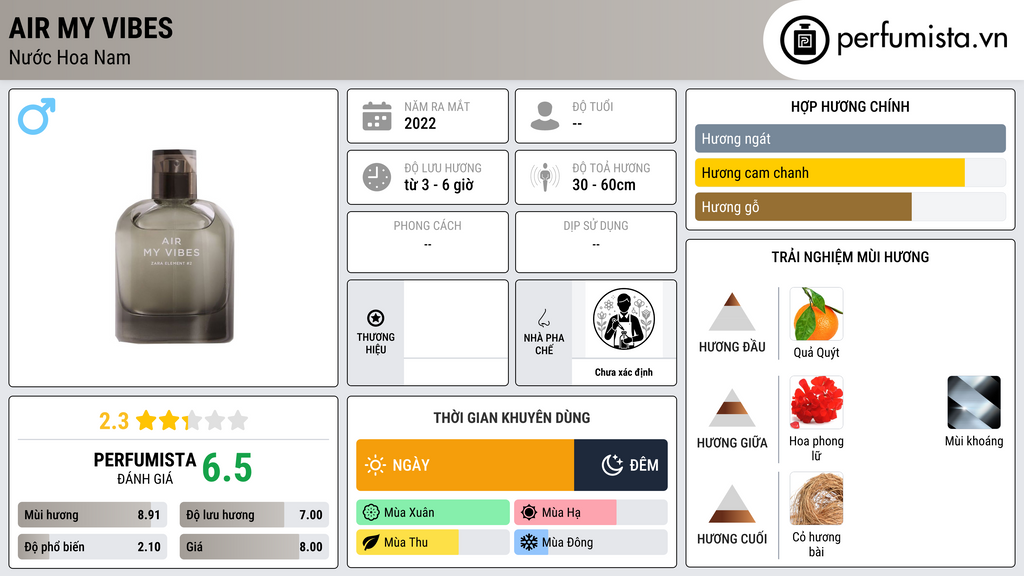This screenshot has height=576, width=1024.
Task: Click the AIR MY VIBES title
Action: click(91, 28)
